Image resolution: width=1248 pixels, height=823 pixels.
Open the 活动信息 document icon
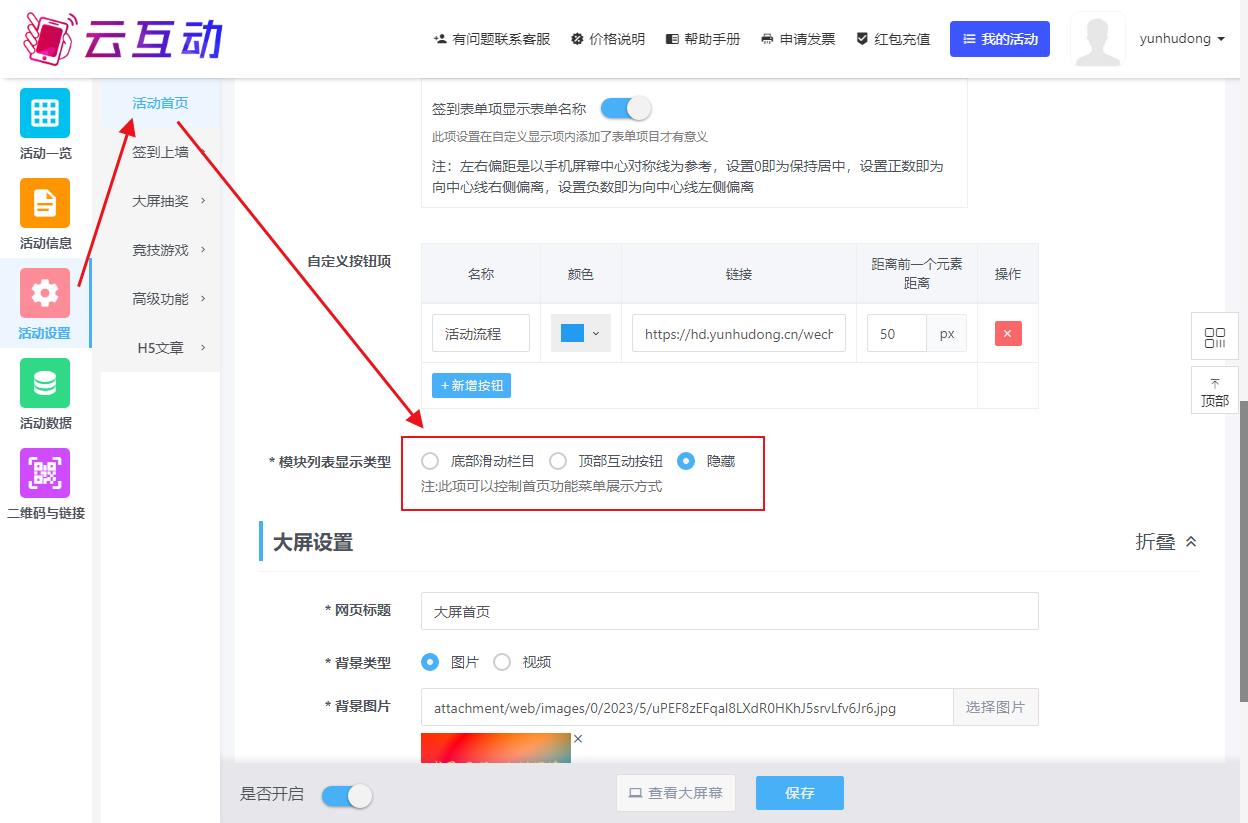pos(45,203)
